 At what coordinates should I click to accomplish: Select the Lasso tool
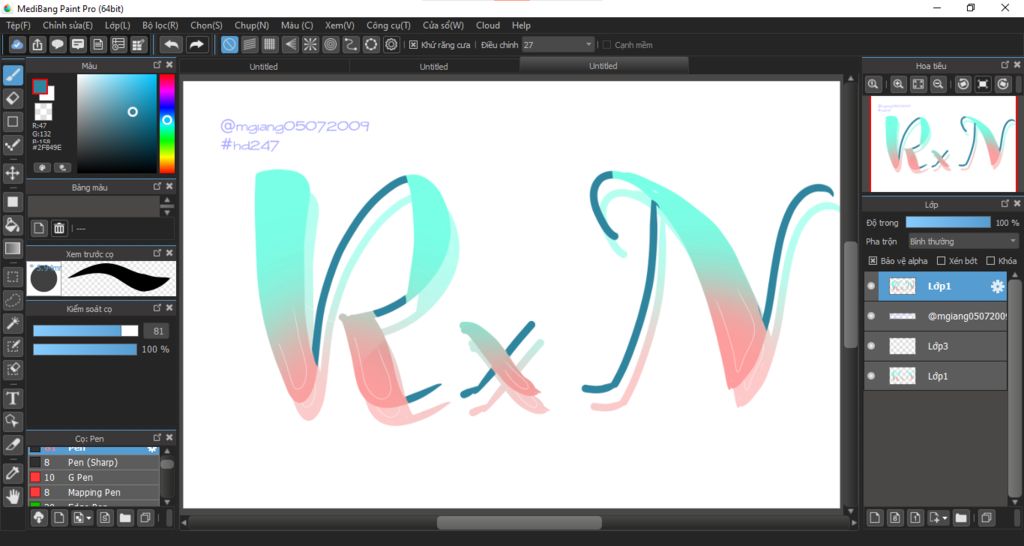pos(12,300)
